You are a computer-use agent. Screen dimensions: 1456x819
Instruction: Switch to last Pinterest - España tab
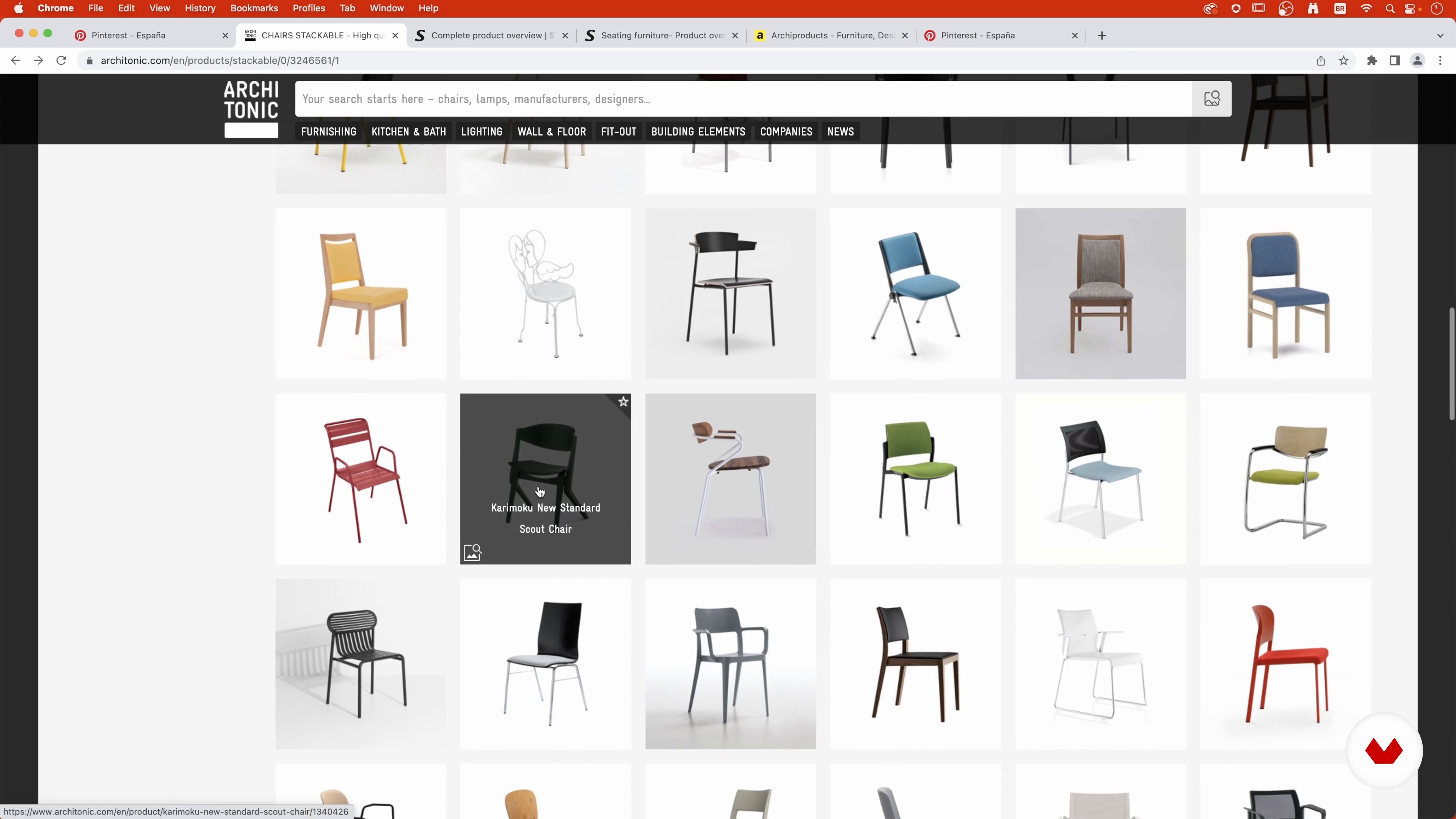(x=1001, y=36)
